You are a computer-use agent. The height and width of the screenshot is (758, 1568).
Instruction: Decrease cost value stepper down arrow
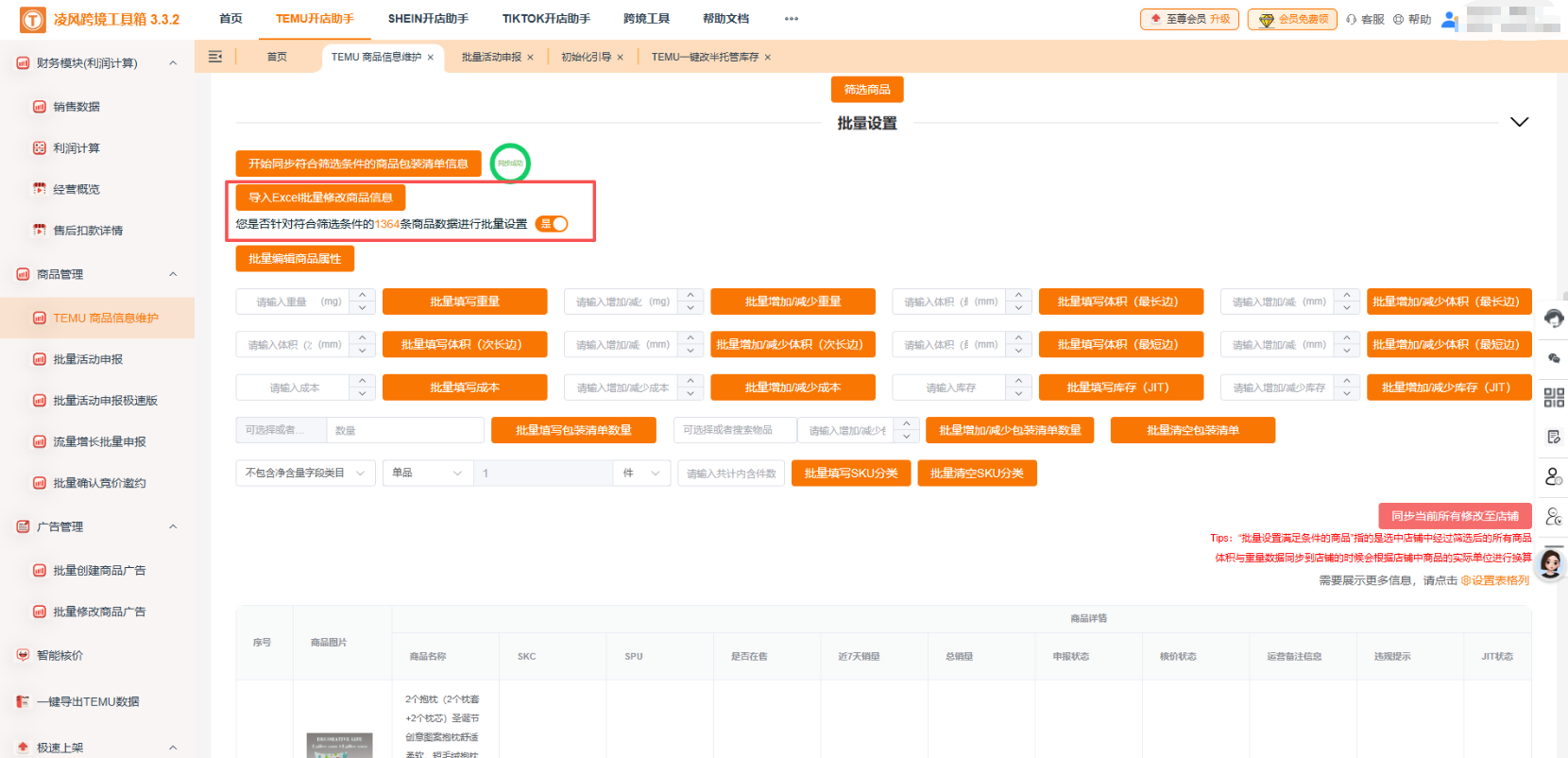(363, 394)
